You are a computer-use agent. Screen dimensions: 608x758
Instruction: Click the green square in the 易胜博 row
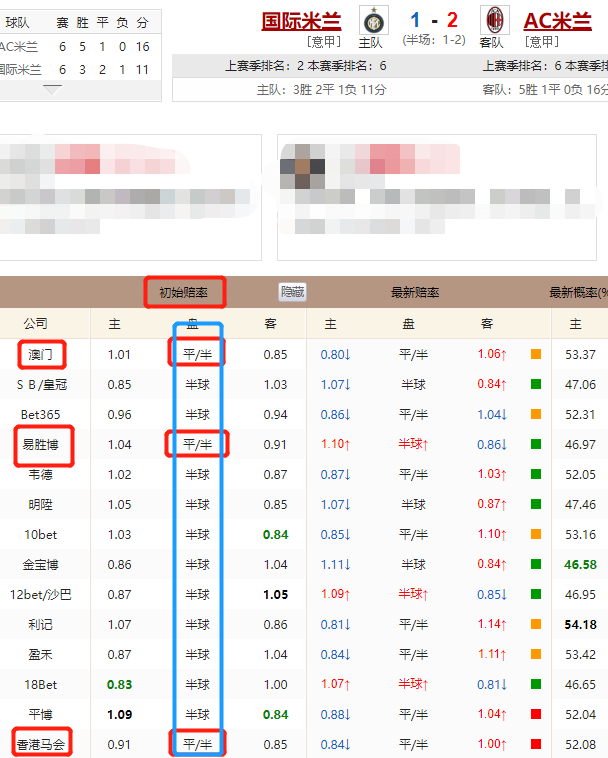tap(535, 444)
